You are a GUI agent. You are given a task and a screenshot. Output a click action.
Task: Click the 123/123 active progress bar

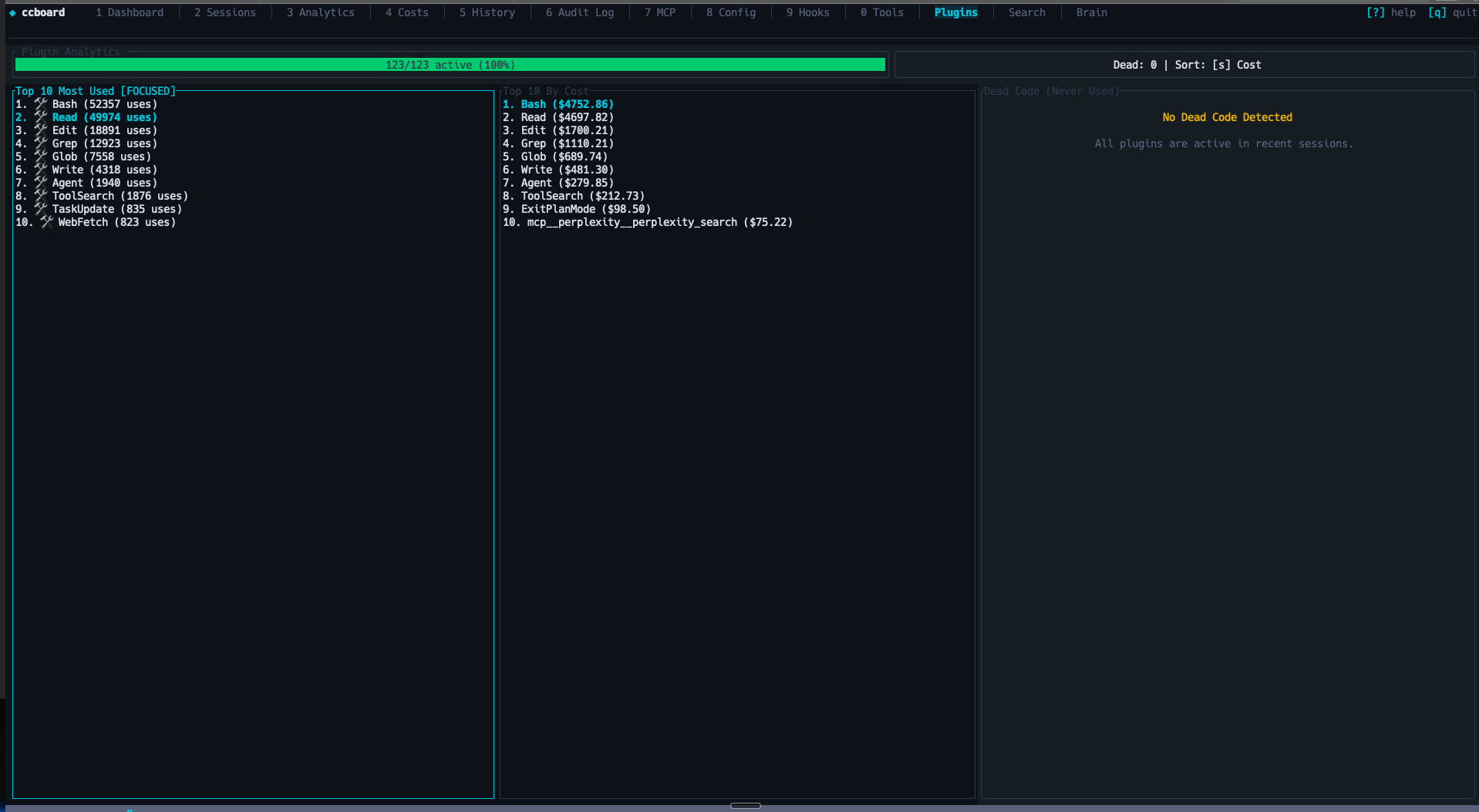[x=450, y=65]
